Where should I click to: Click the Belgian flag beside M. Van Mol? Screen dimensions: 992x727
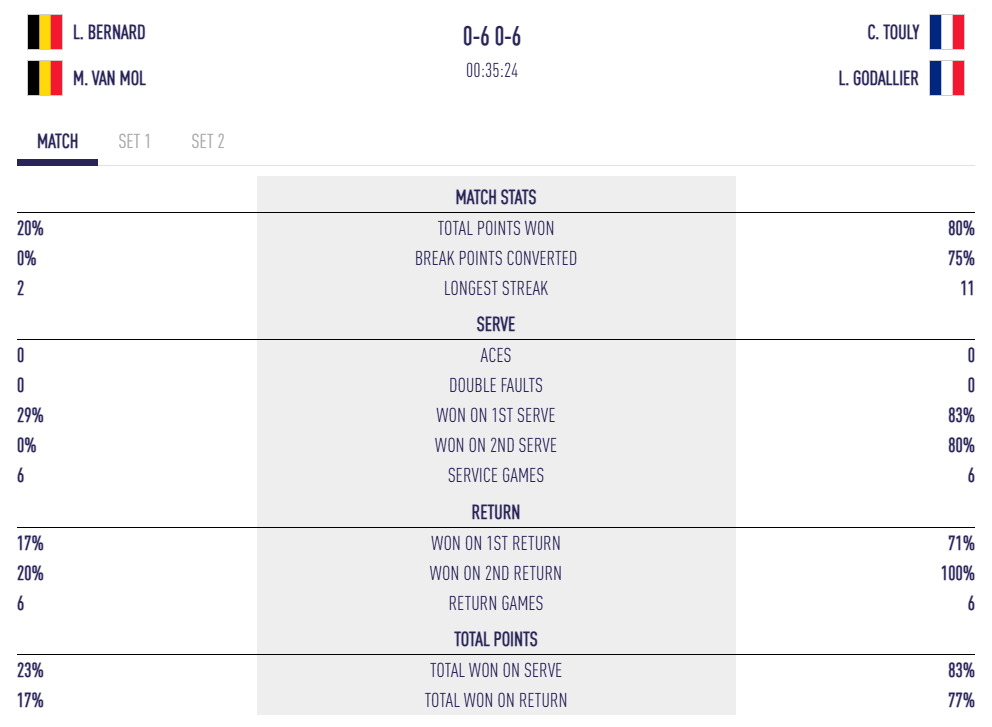(x=45, y=78)
